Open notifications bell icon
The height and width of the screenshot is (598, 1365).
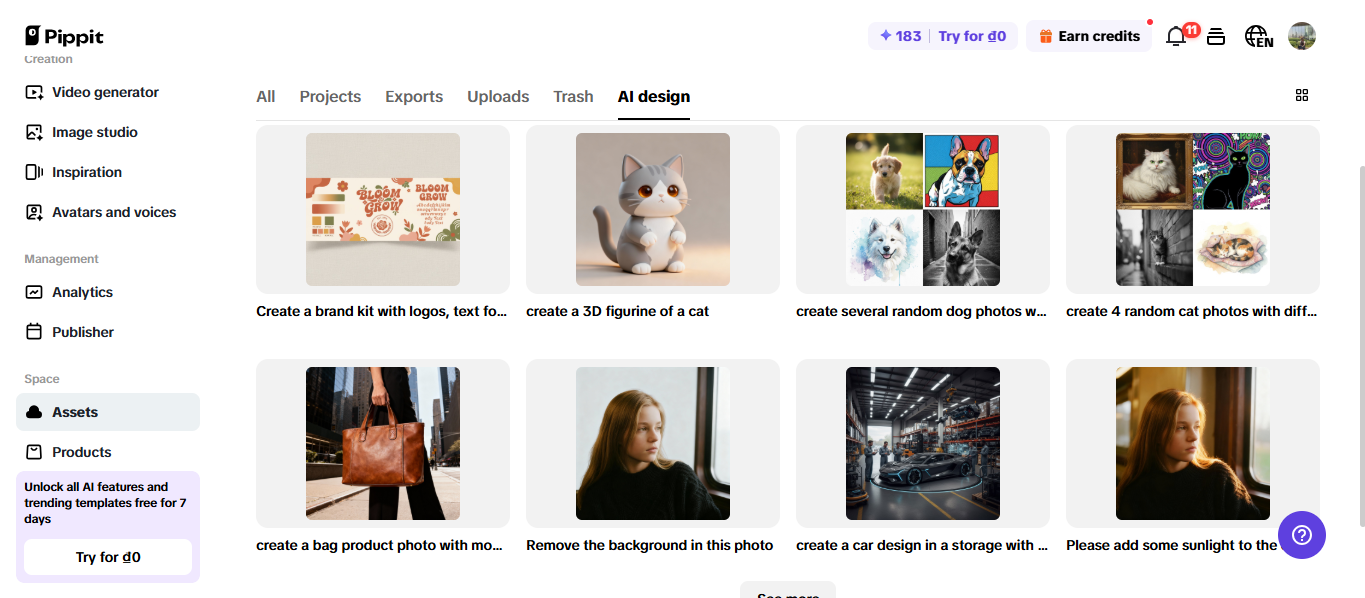coord(1176,37)
